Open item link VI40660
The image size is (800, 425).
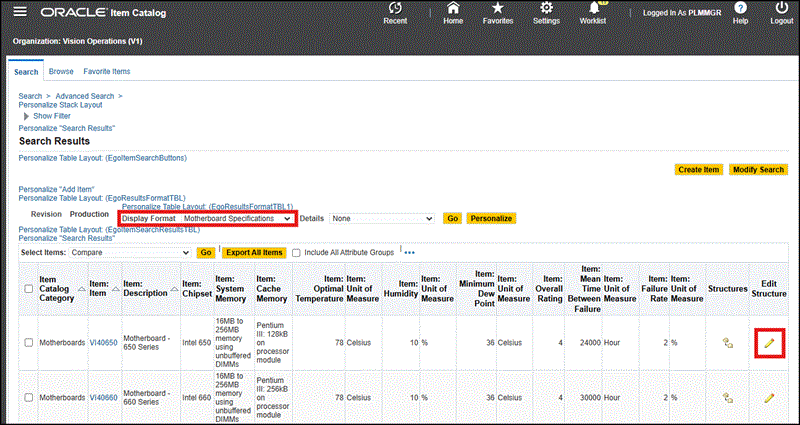click(104, 397)
